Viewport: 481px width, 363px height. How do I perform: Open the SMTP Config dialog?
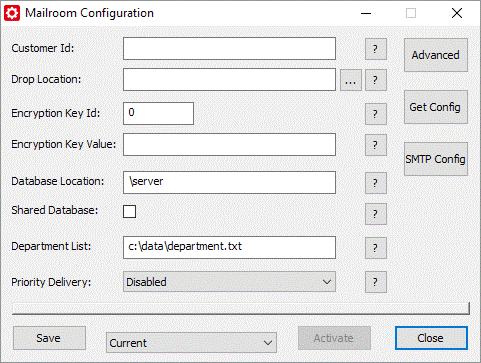tap(436, 159)
